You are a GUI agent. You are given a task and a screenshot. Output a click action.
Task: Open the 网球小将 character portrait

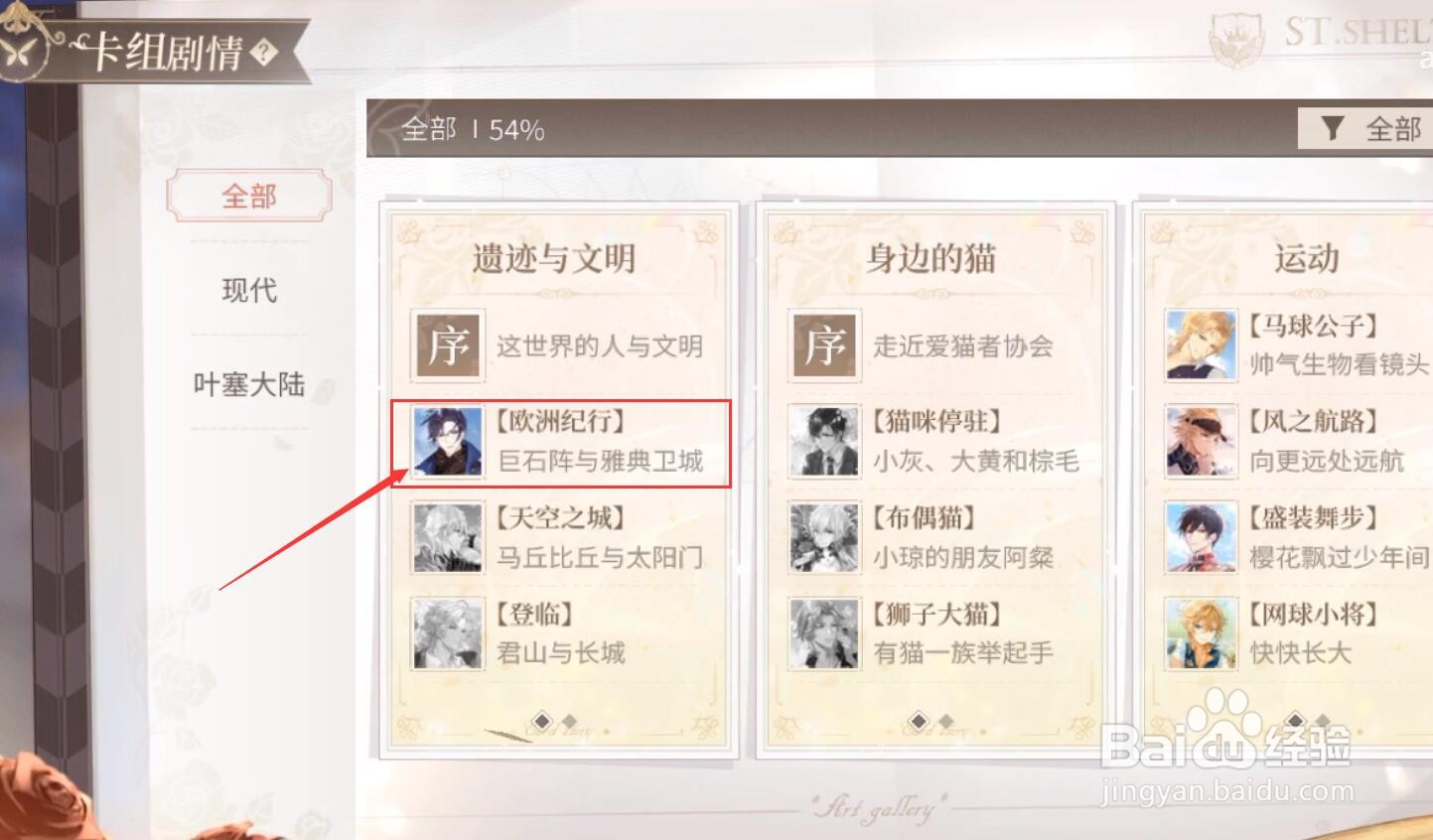tap(1201, 634)
